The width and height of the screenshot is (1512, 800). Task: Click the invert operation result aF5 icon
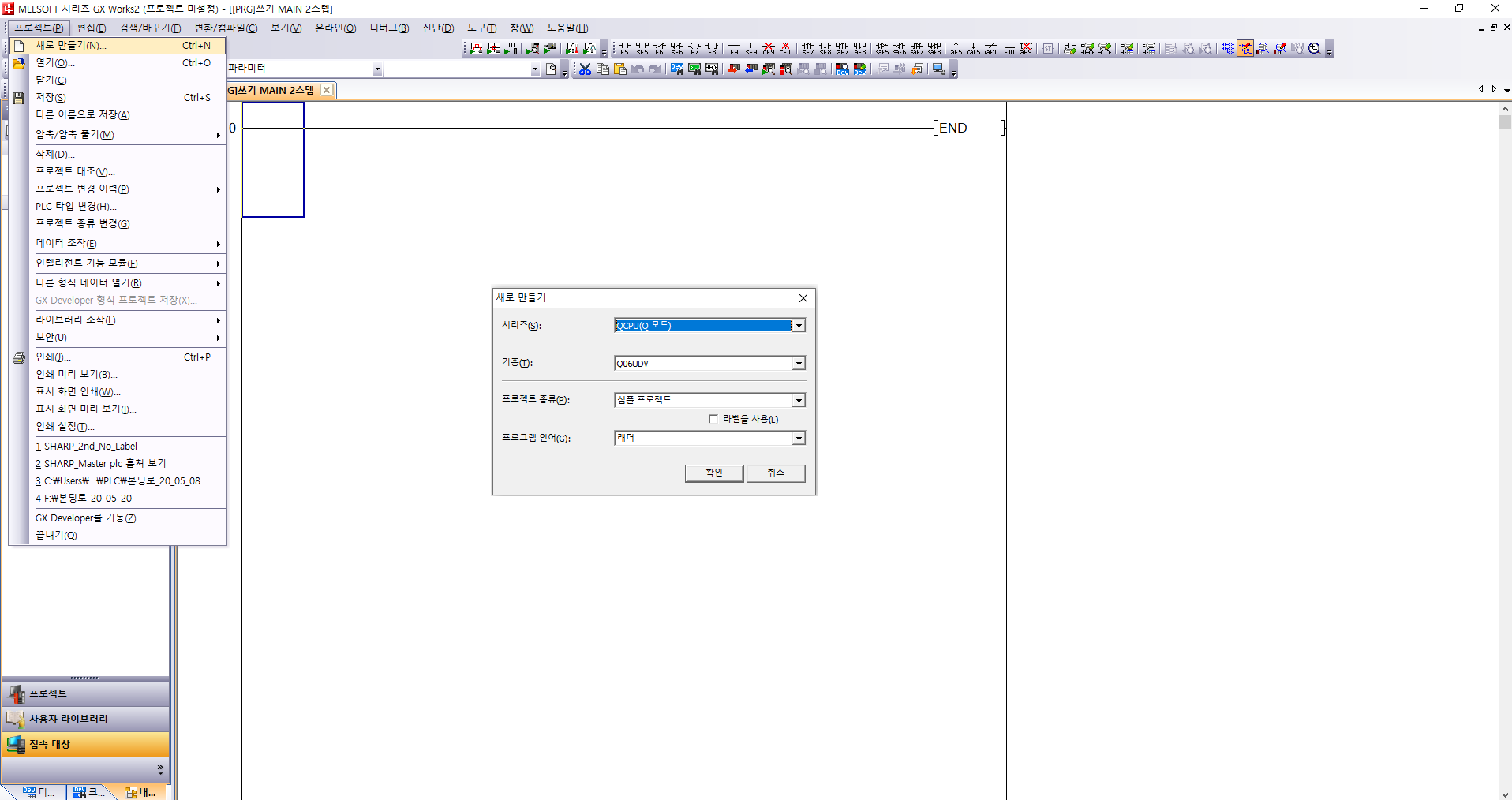(956, 48)
